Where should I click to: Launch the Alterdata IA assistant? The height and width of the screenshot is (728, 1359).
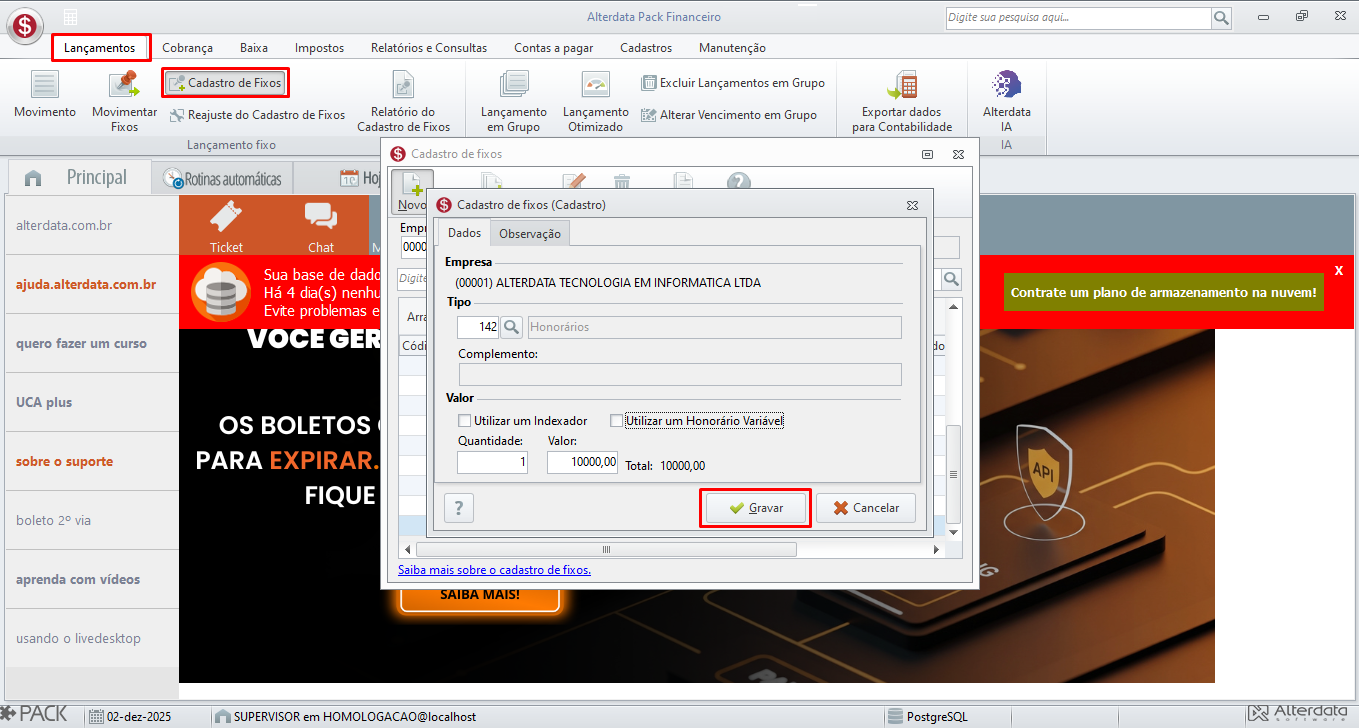1007,101
